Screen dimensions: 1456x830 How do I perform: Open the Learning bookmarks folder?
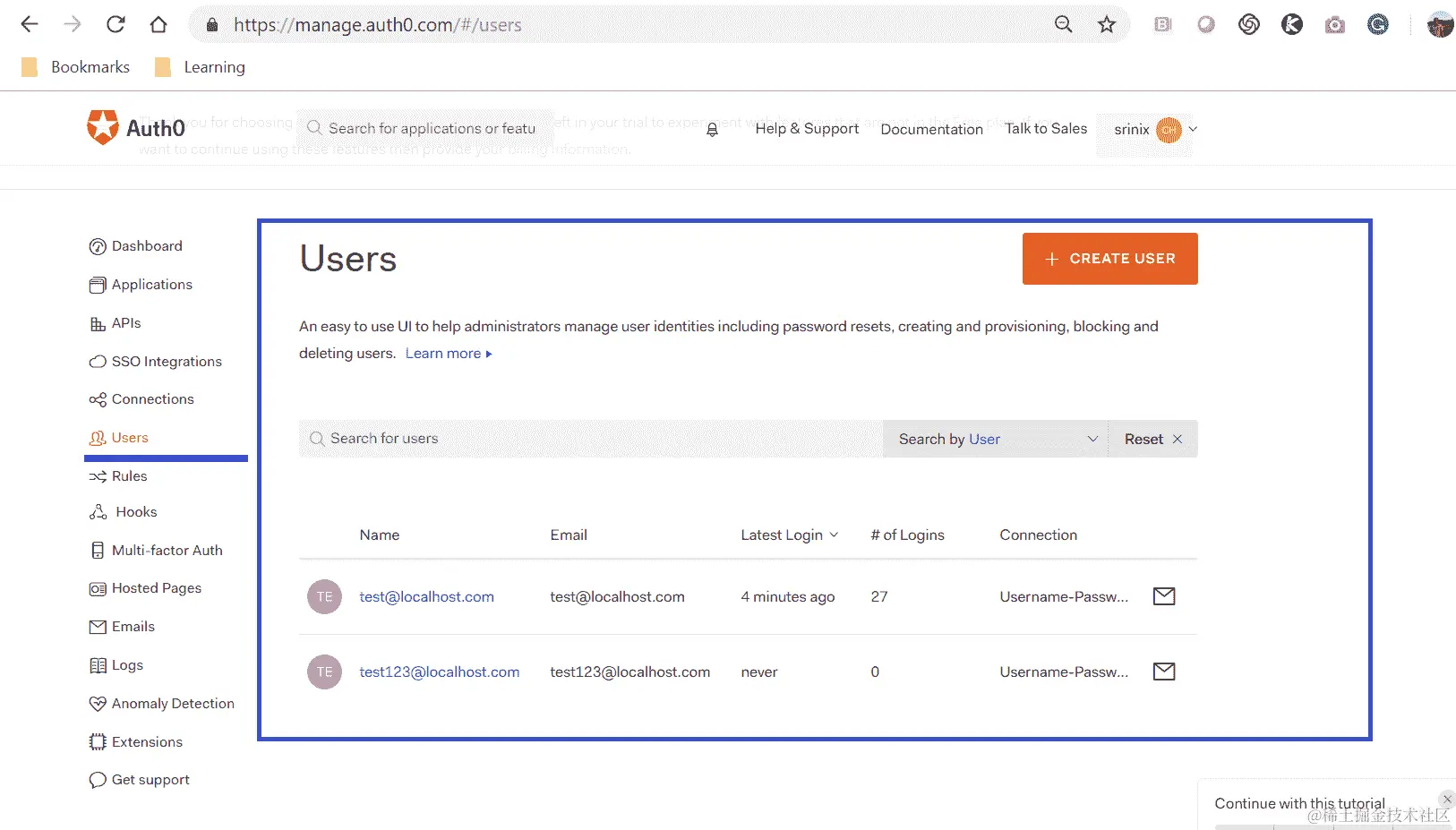200,67
